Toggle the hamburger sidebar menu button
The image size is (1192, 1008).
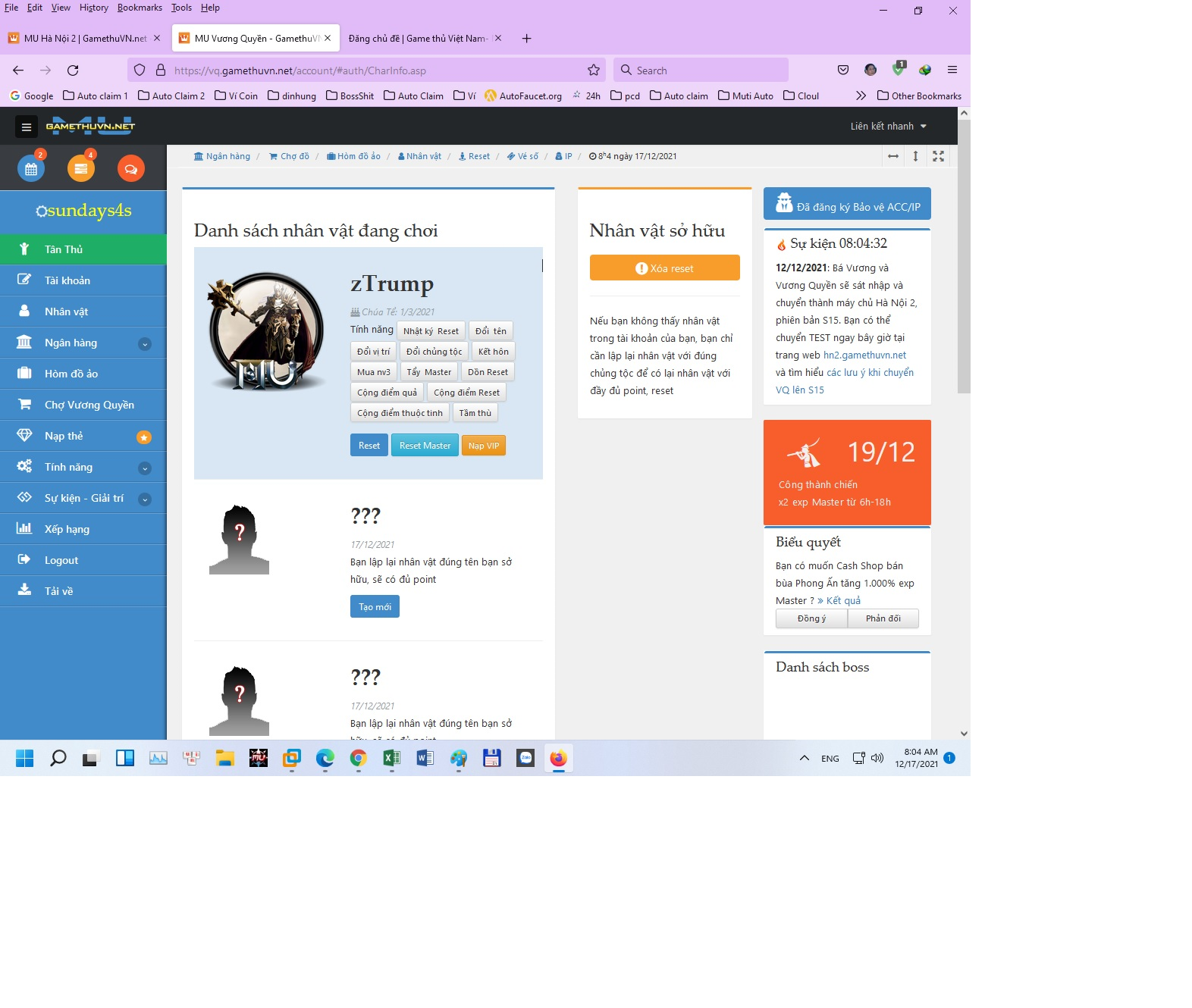tap(27, 127)
